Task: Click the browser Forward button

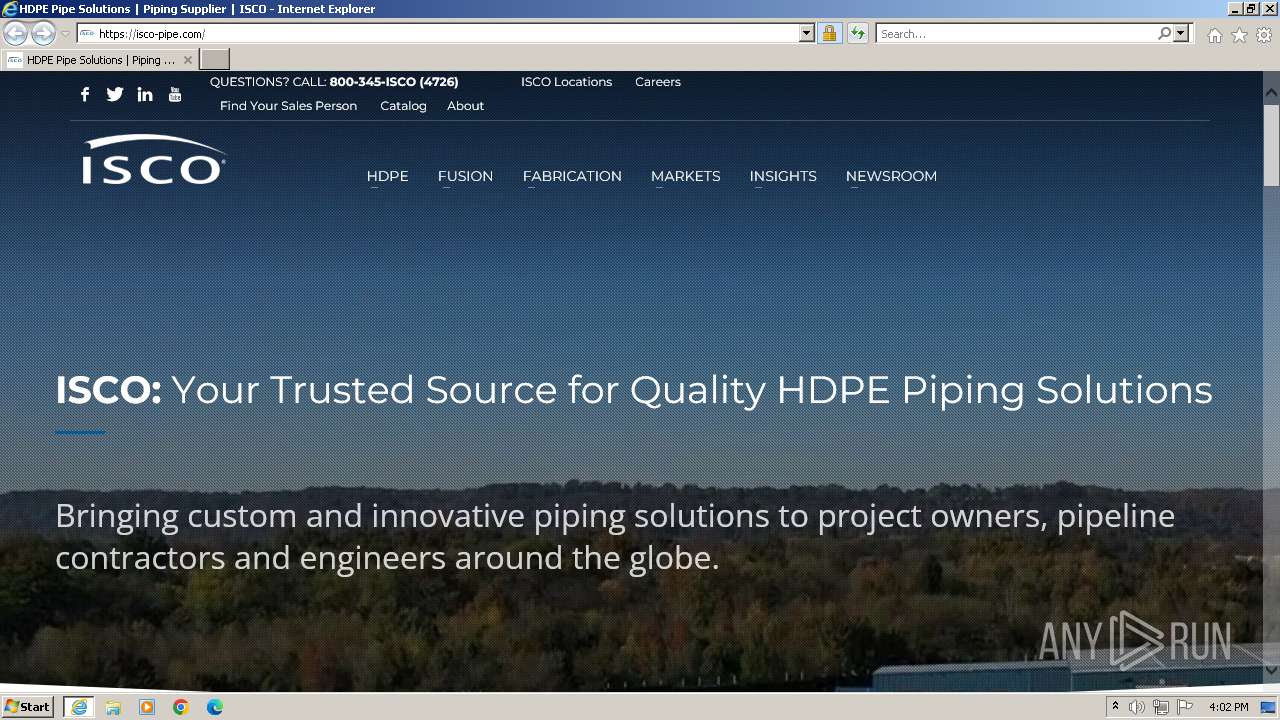Action: click(43, 33)
